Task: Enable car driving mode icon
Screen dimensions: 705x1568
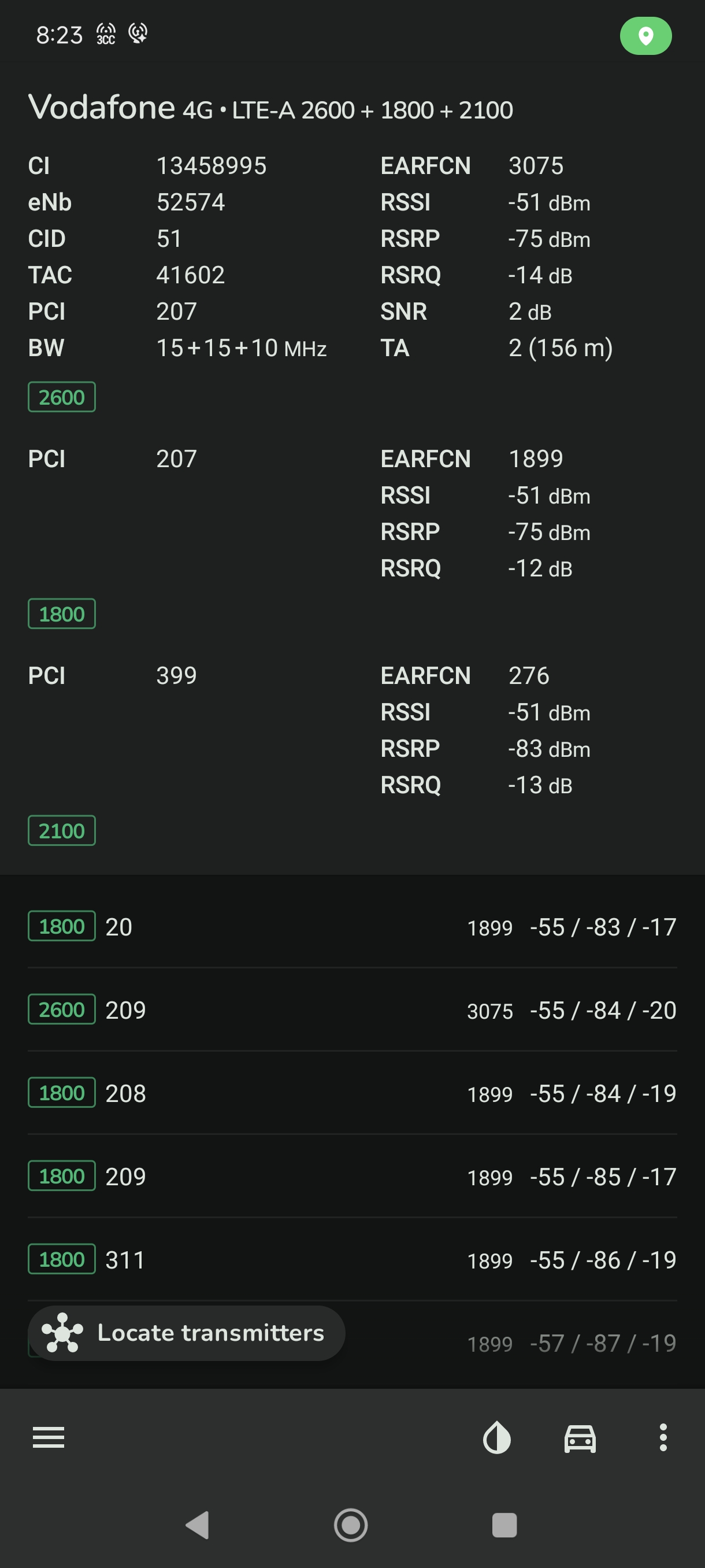Action: click(580, 1438)
